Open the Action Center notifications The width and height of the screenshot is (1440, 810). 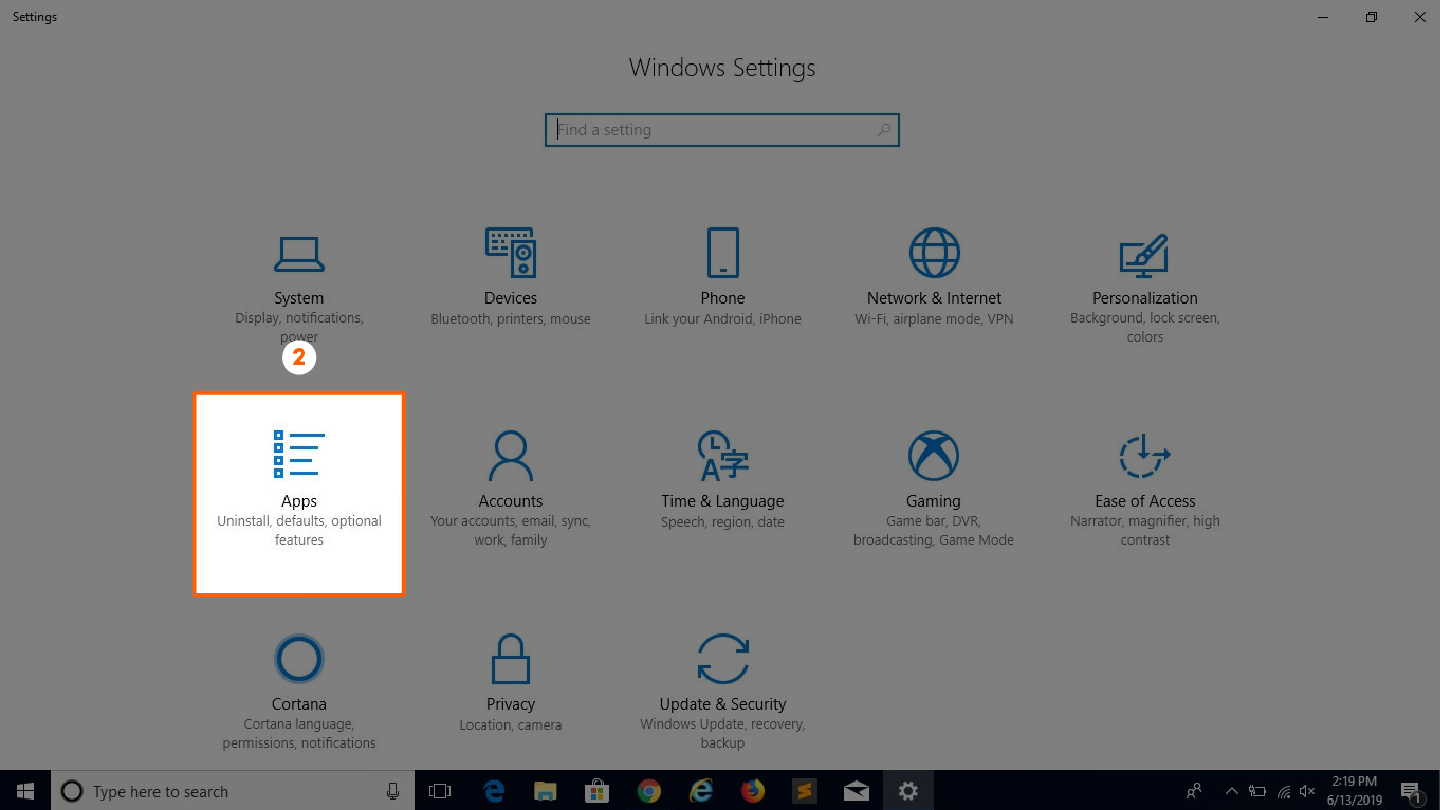[1411, 791]
